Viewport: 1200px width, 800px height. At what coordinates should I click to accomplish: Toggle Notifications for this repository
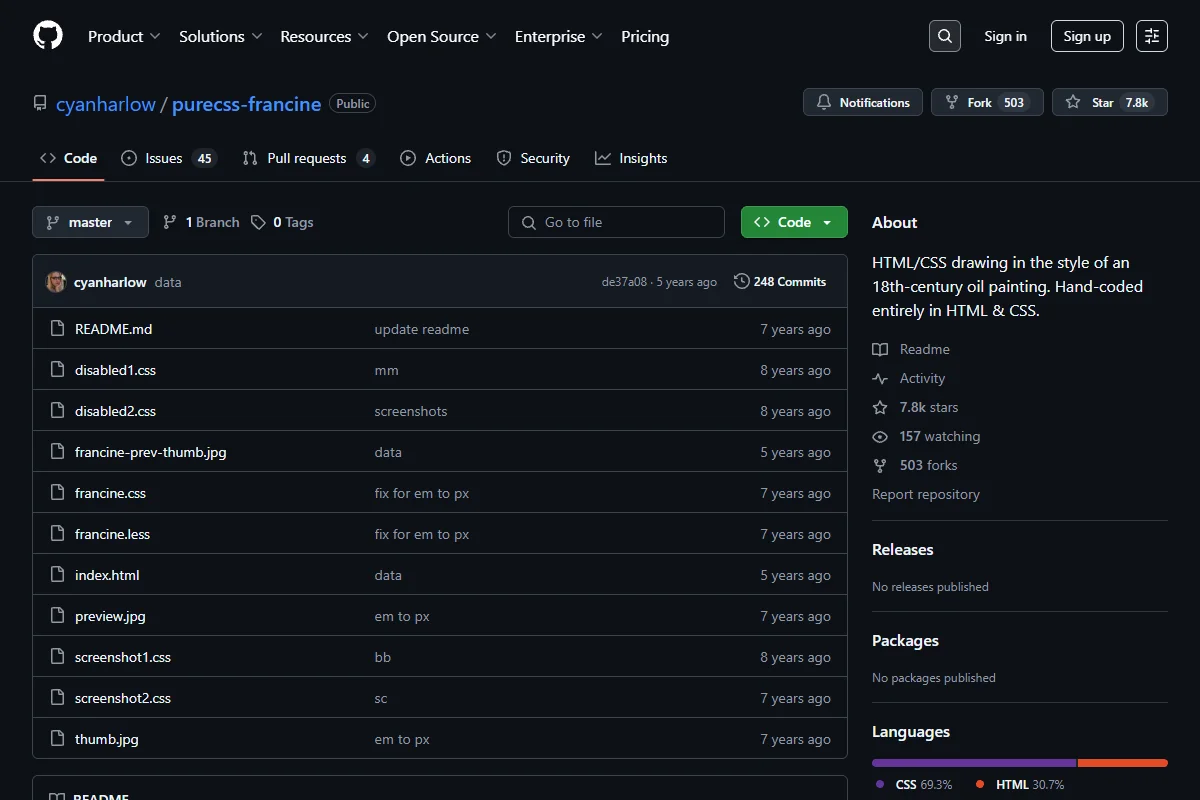point(863,102)
